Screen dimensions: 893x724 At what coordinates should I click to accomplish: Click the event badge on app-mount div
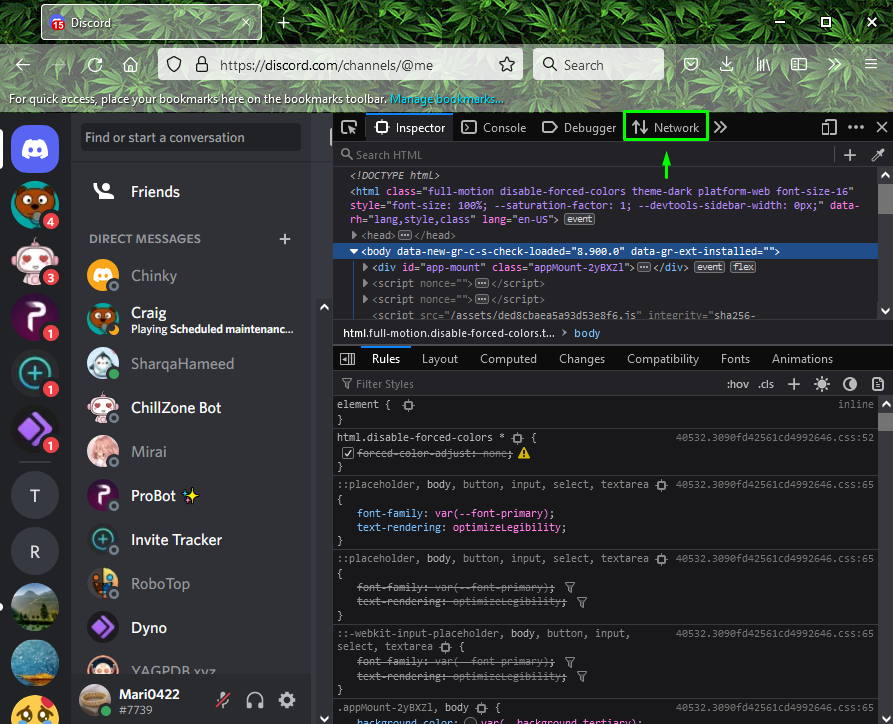709,267
